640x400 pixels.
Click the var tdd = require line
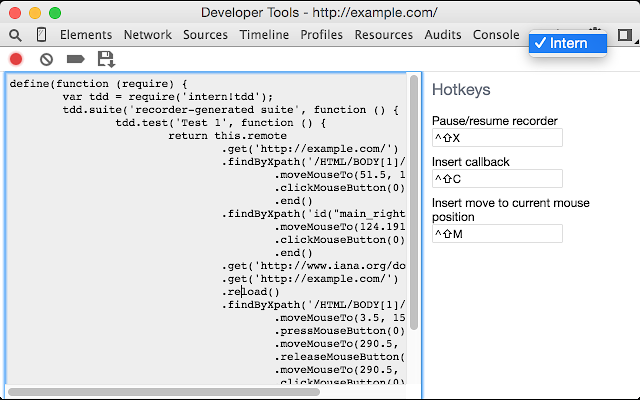point(167,97)
